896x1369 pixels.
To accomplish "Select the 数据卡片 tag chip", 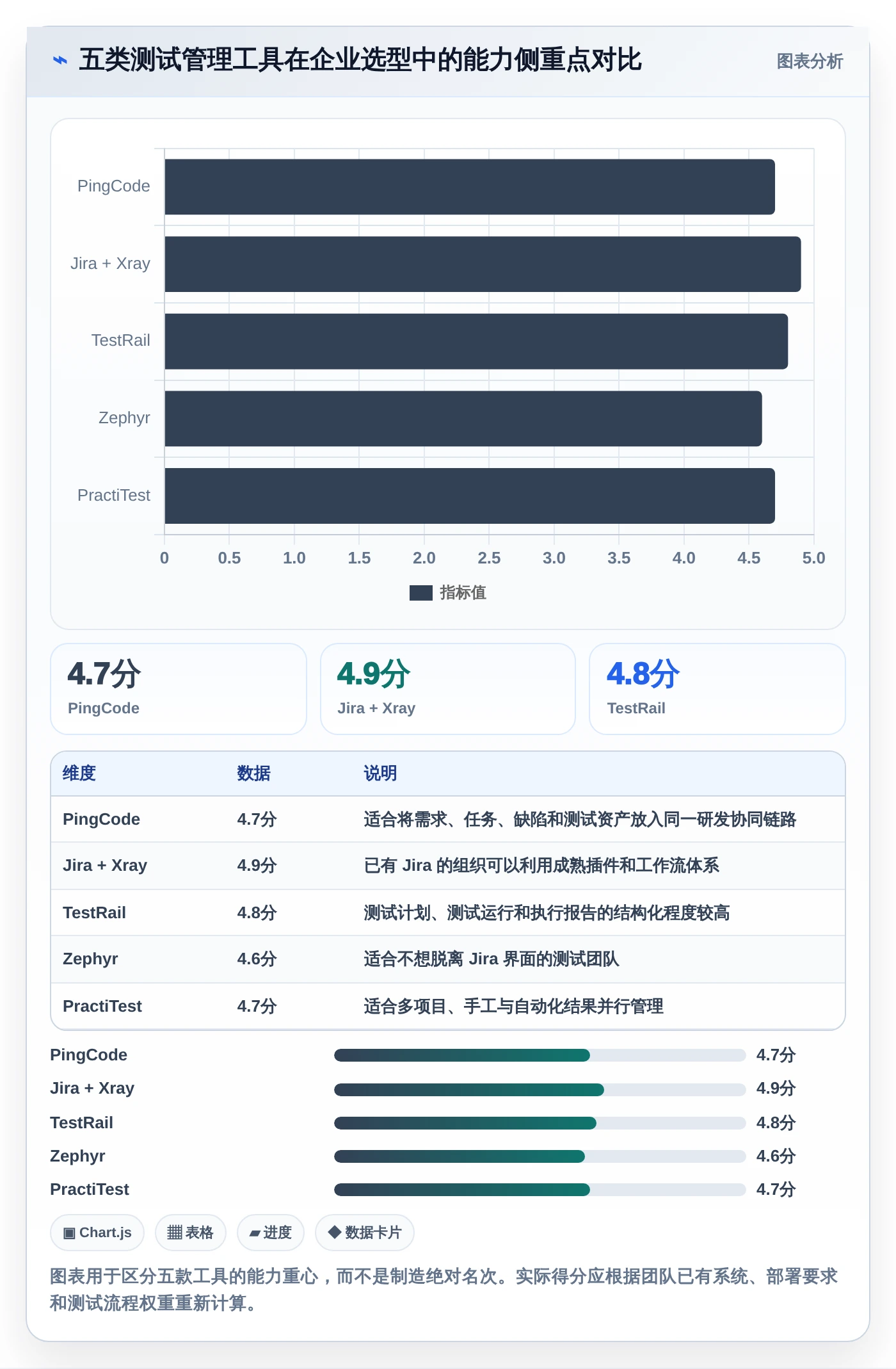I will pyautogui.click(x=364, y=1233).
